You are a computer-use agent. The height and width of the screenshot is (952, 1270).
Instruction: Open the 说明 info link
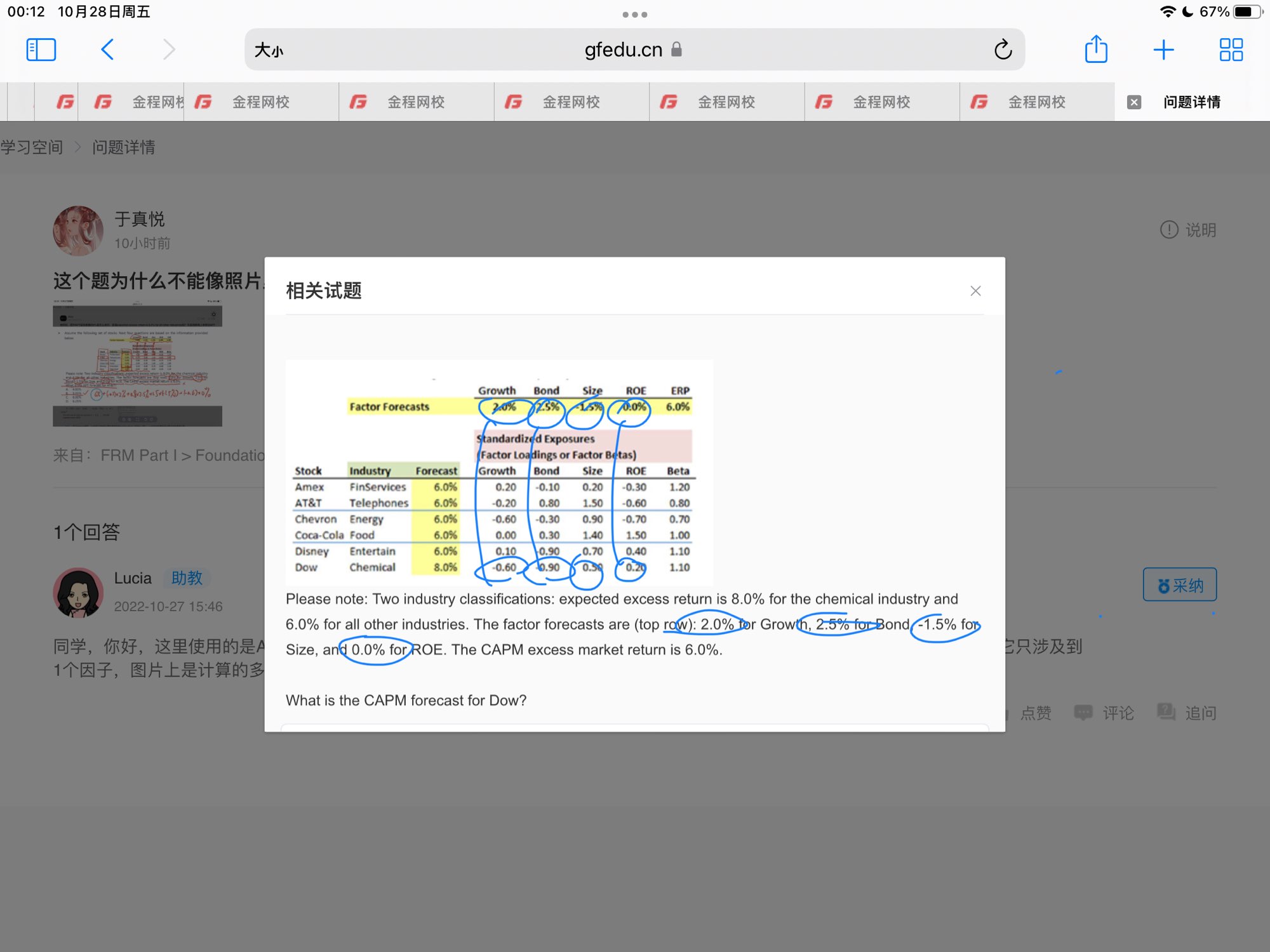point(1187,230)
